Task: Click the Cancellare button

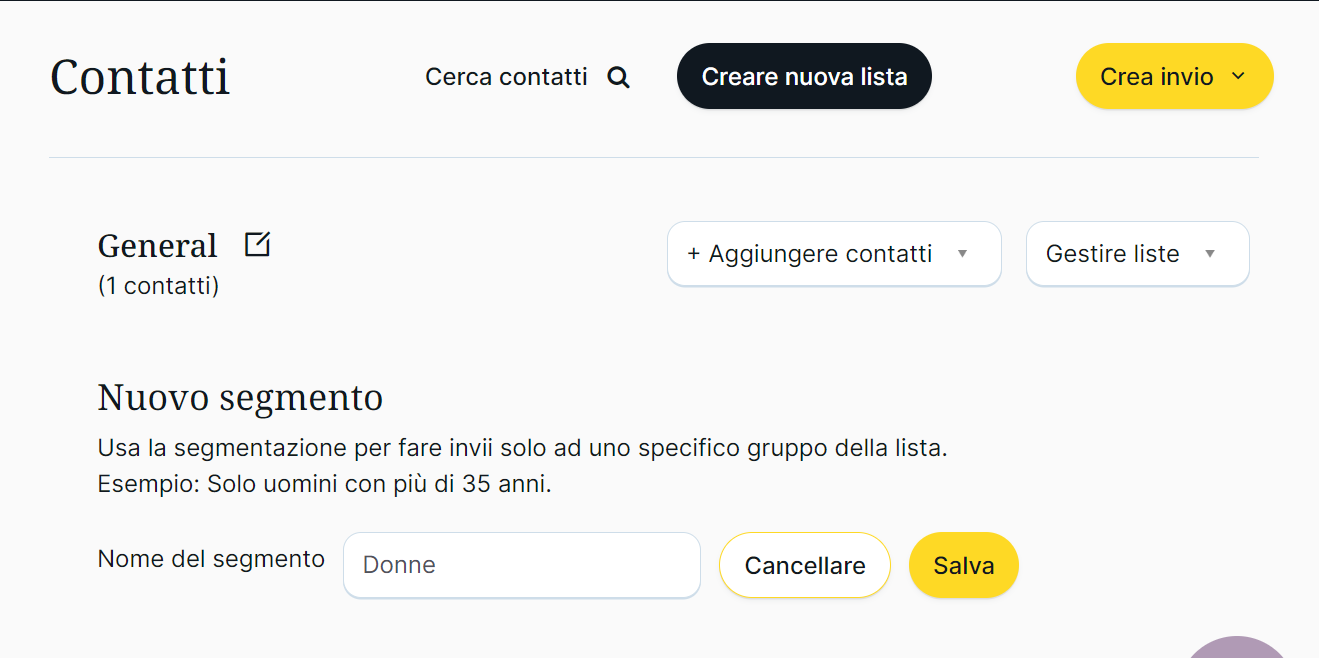Action: (x=804, y=565)
